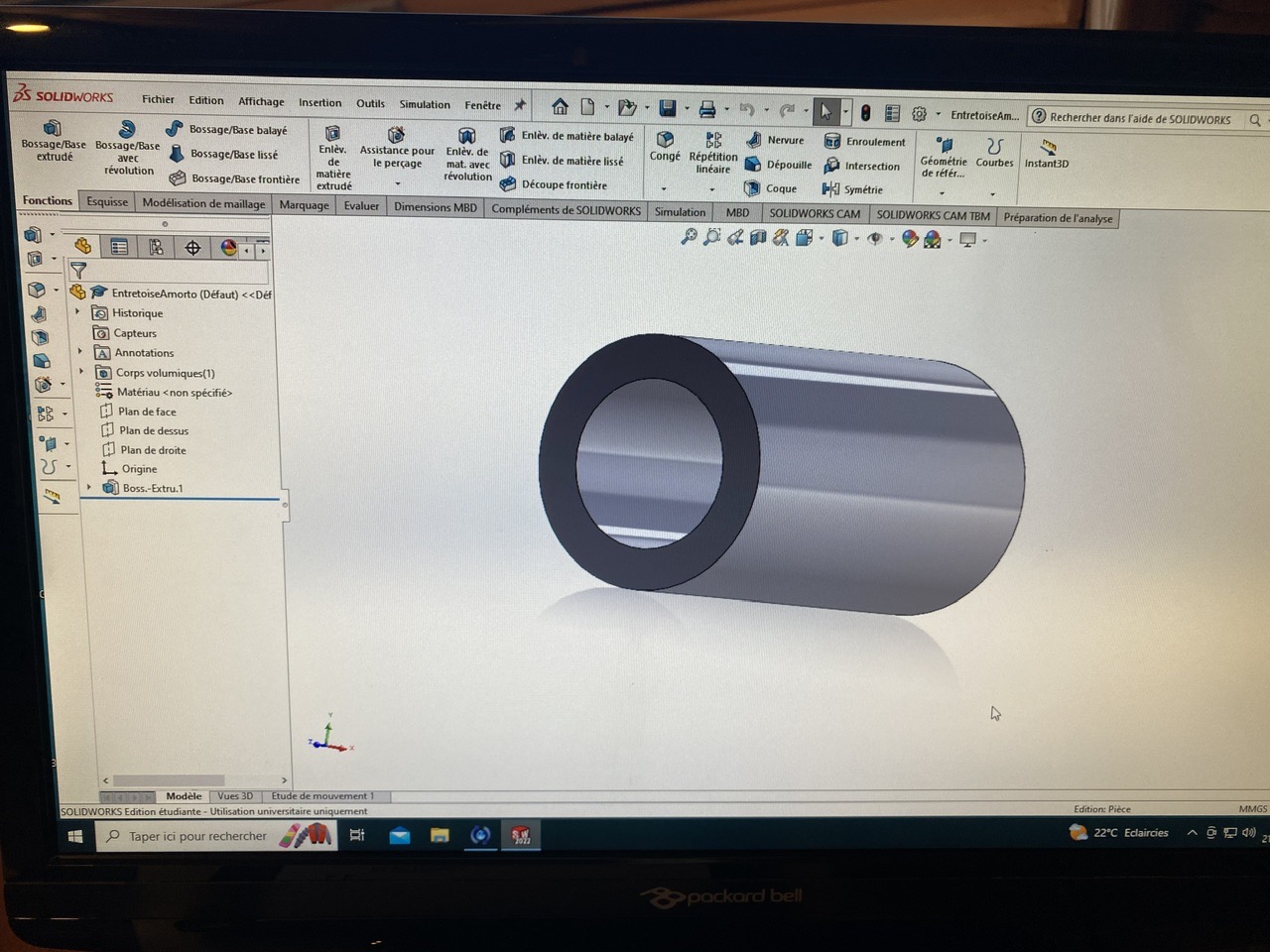Expand the Historique tree item
The height and width of the screenshot is (952, 1270).
coord(78,312)
